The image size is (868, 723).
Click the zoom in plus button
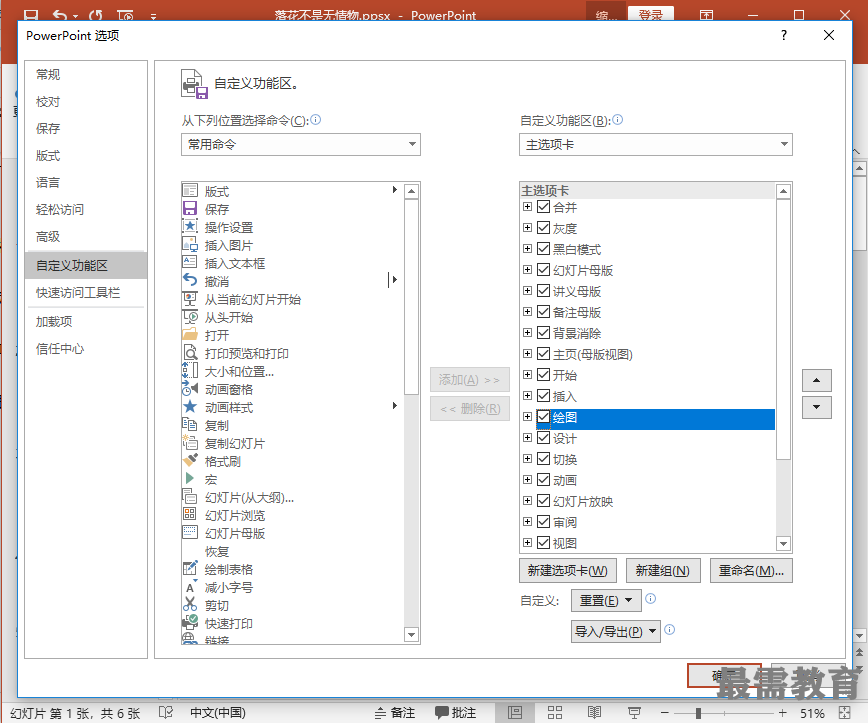782,713
